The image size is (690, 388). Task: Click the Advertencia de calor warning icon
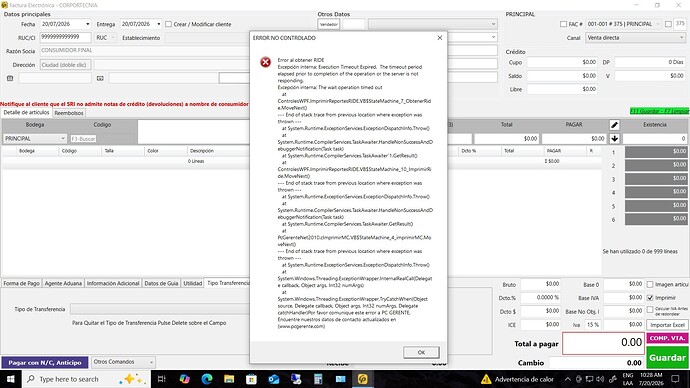pos(486,379)
